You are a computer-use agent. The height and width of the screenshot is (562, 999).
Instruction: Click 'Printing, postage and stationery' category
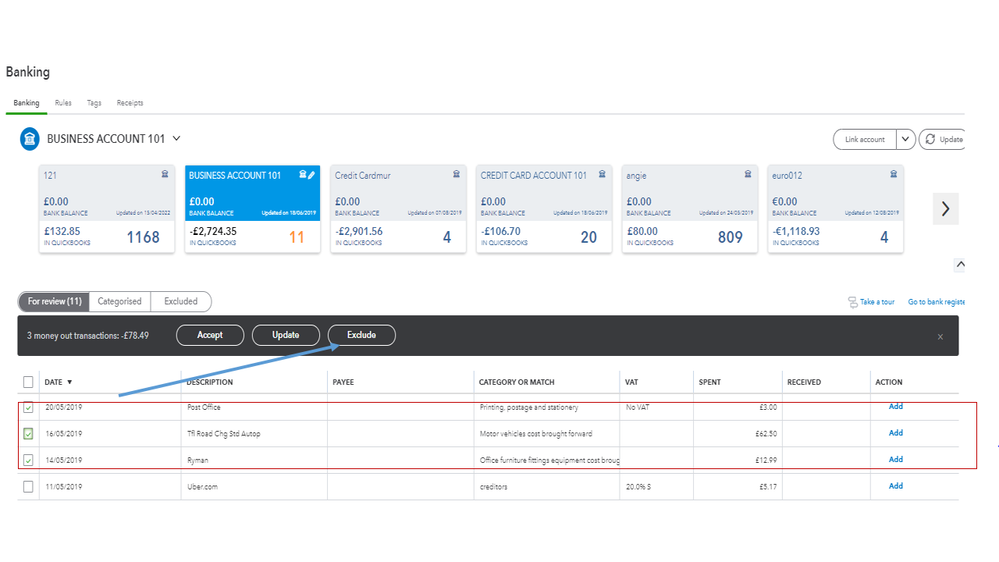pyautogui.click(x=529, y=407)
